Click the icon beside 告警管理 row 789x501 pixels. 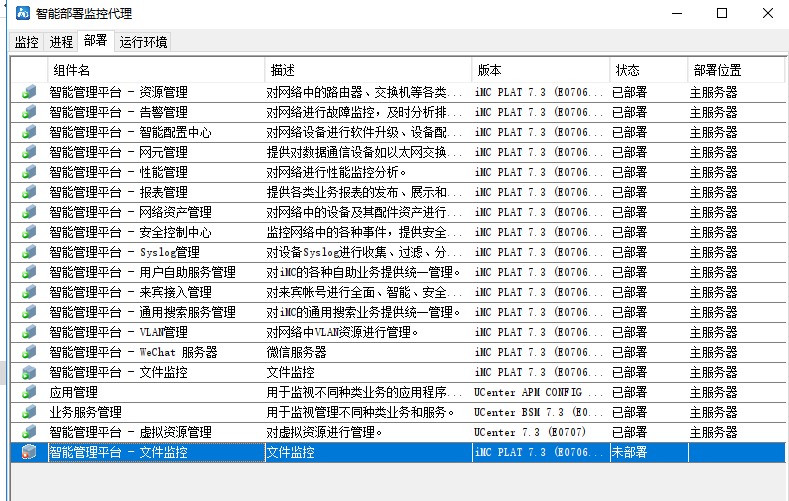click(29, 112)
